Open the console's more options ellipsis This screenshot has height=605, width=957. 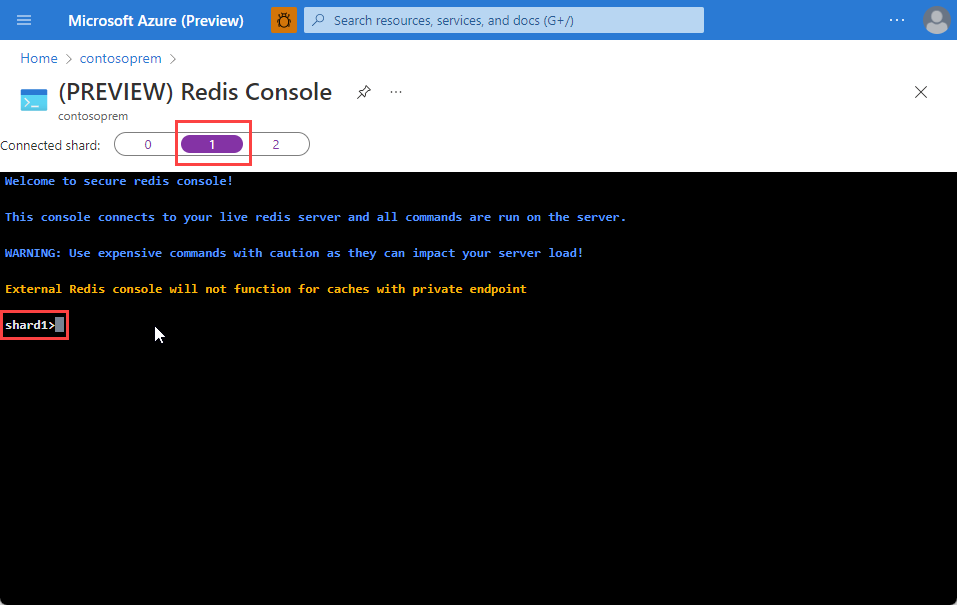pos(395,92)
